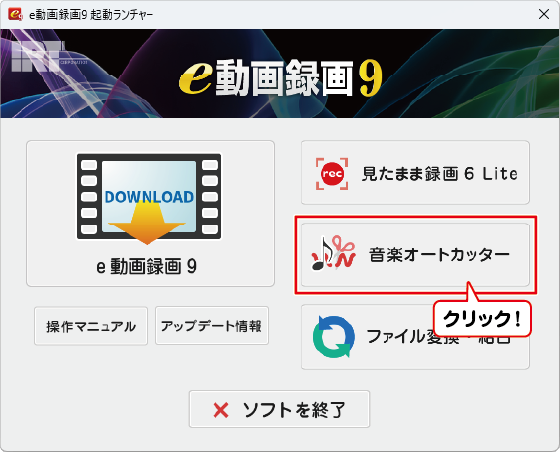Open 音楽オートカッター tool
This screenshot has width=560, height=452.
(415, 255)
